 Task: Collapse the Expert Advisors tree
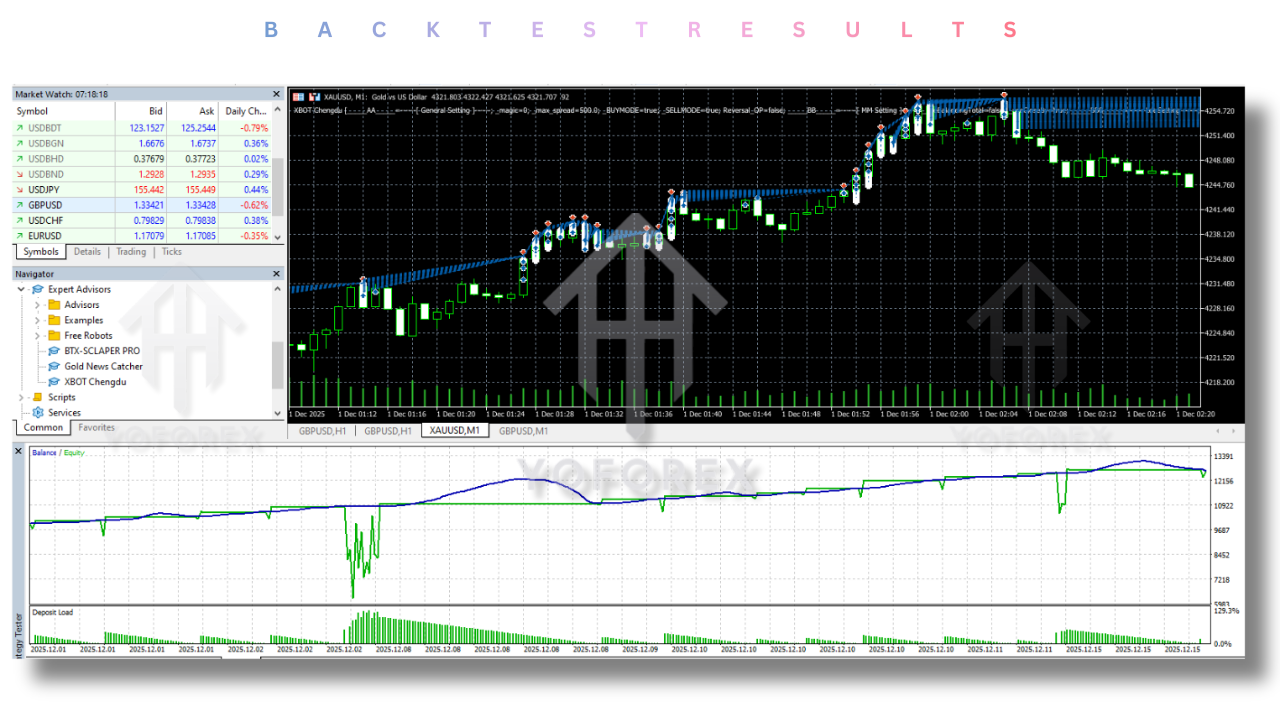click(x=21, y=289)
